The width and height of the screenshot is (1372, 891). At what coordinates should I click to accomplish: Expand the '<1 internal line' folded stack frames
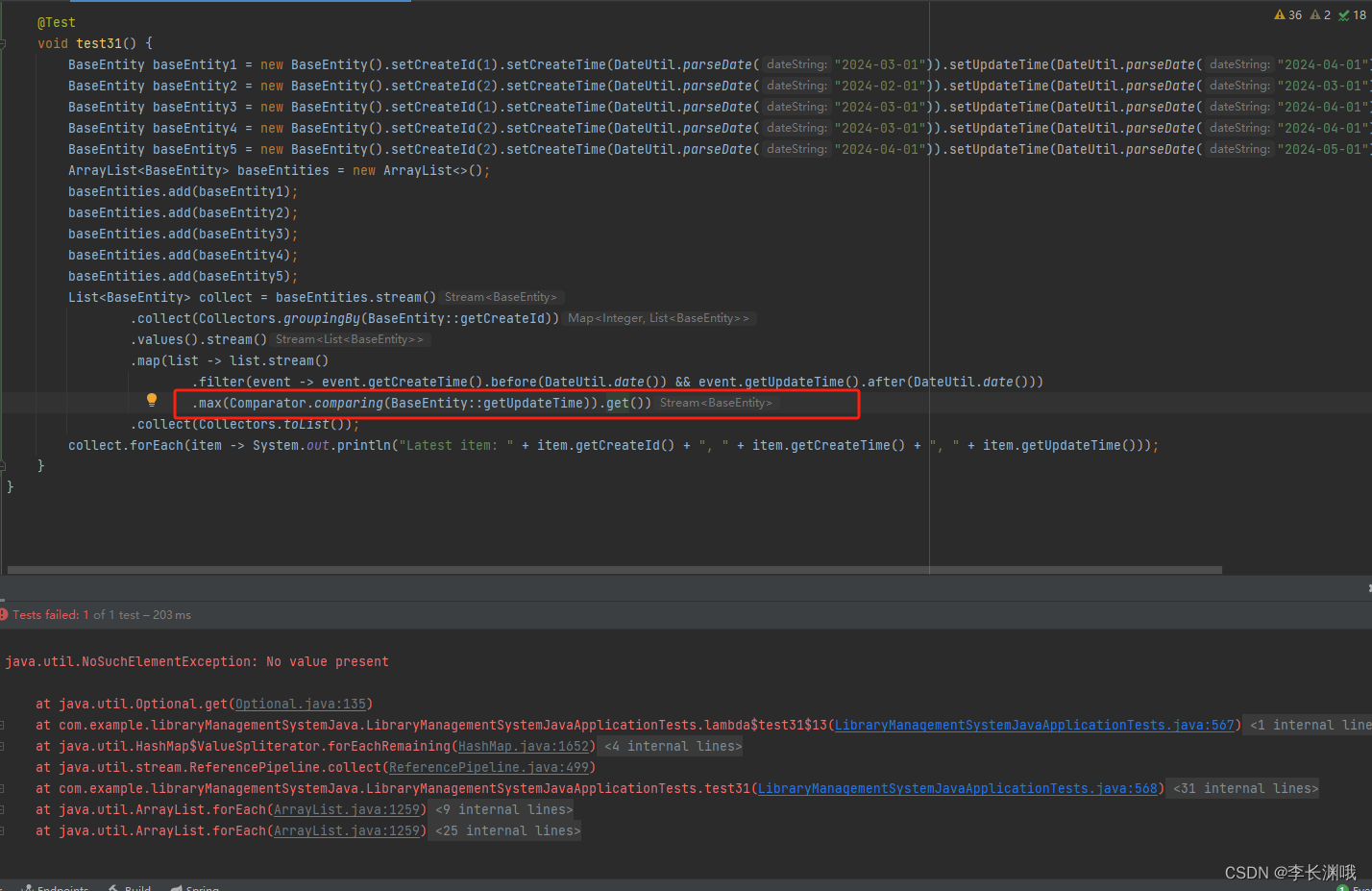pos(1310,725)
